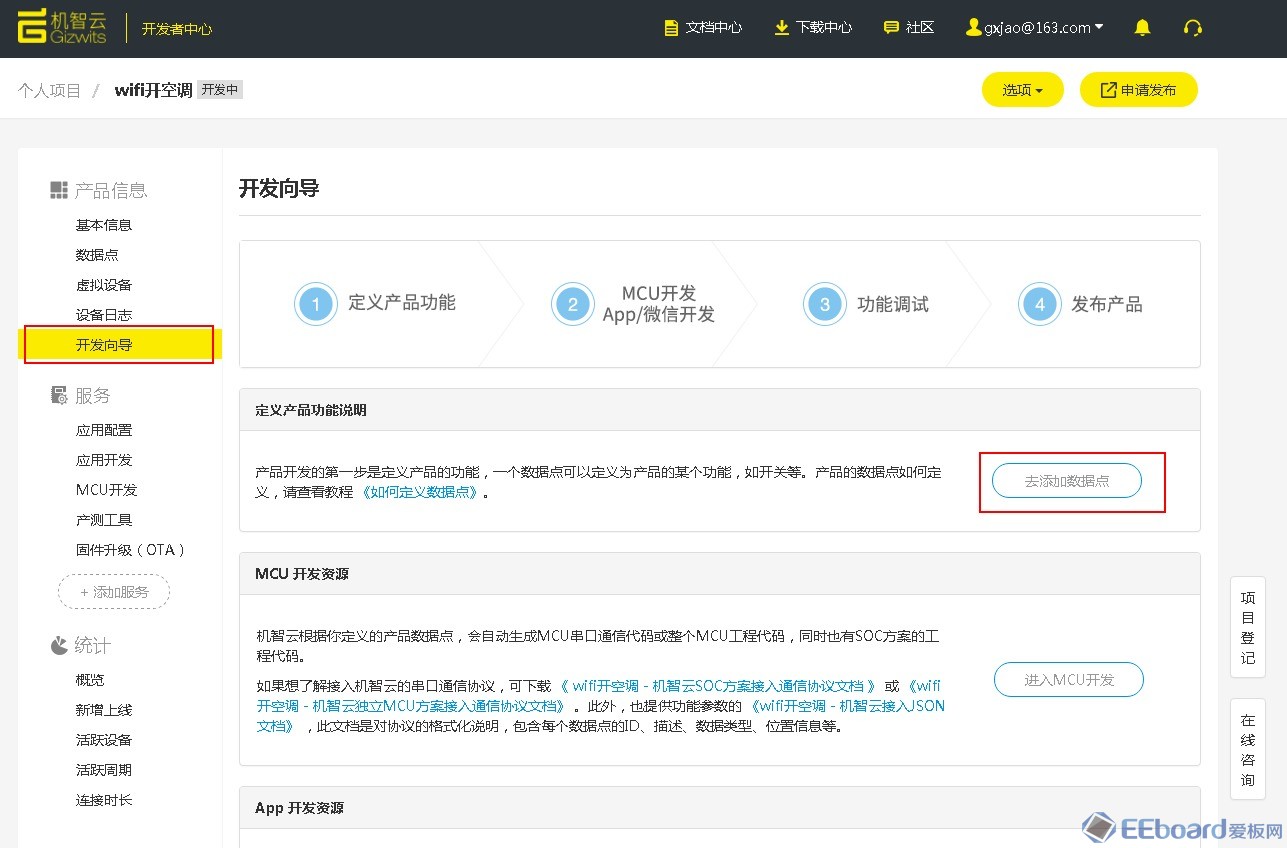Click 申请发布 button
Viewport: 1287px width, 848px height.
[1139, 90]
